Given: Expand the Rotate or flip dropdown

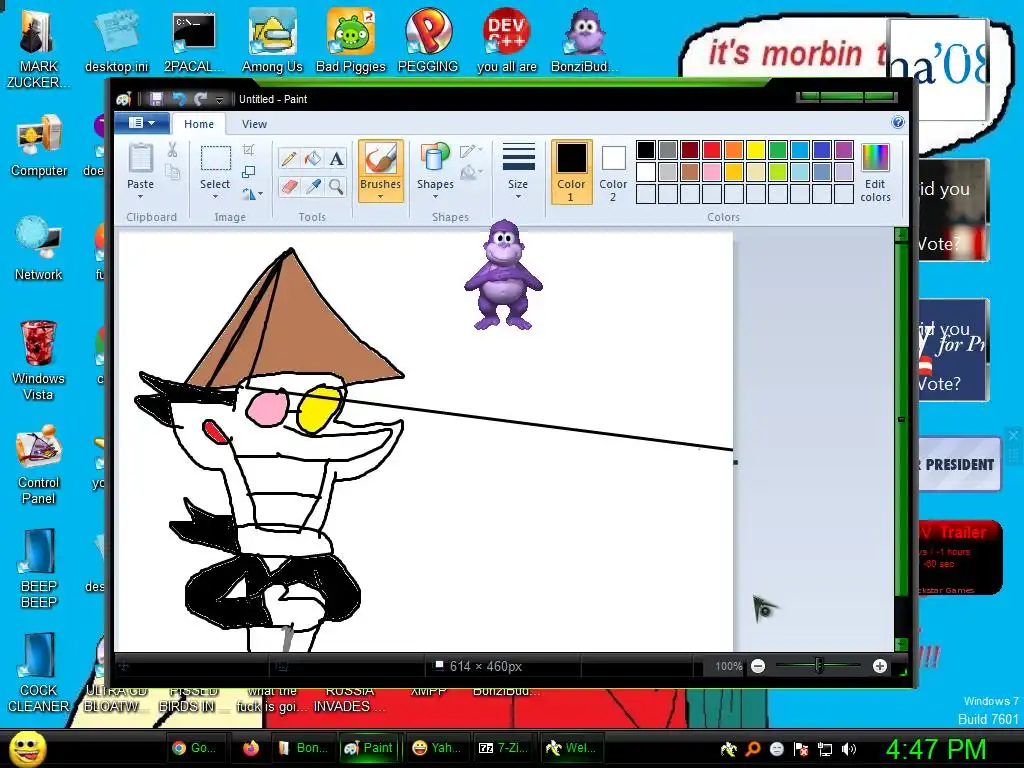Looking at the screenshot, I should (252, 194).
